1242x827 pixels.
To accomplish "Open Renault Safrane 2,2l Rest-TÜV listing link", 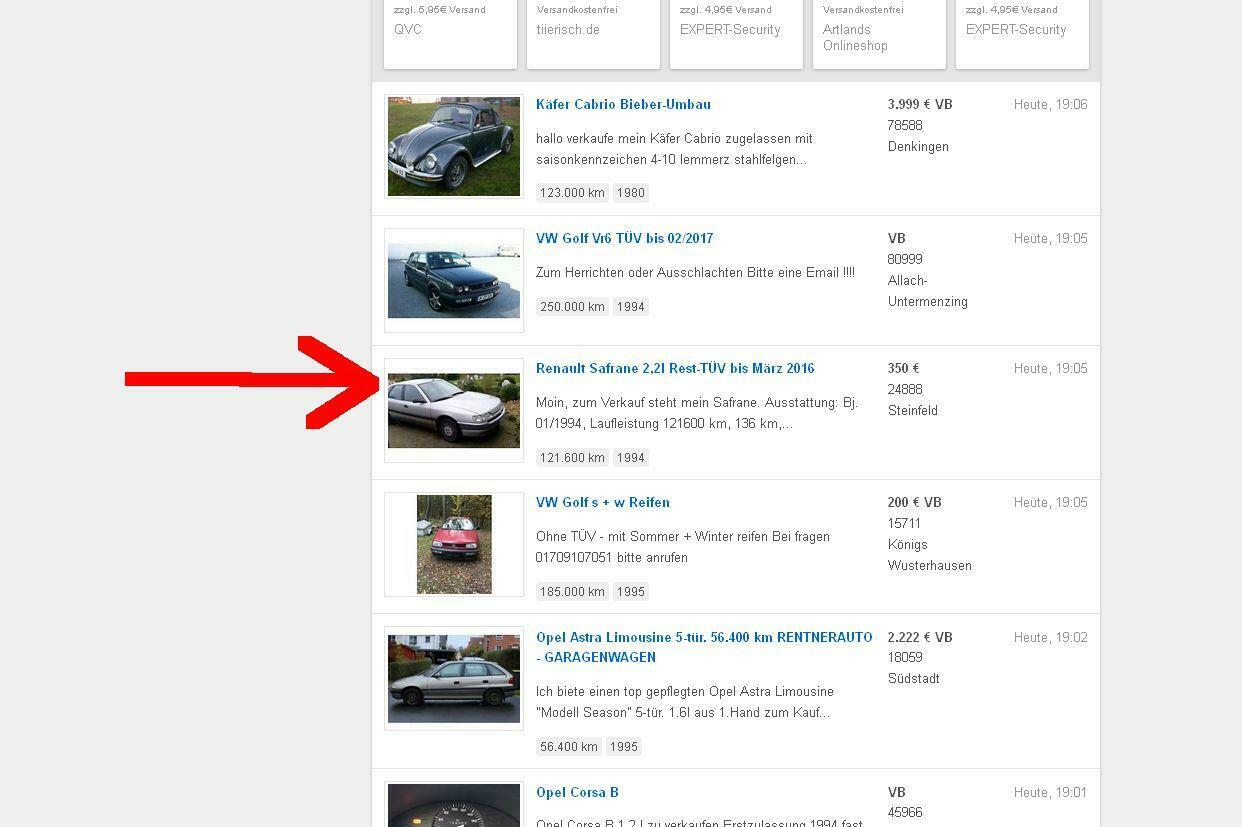I will click(675, 368).
